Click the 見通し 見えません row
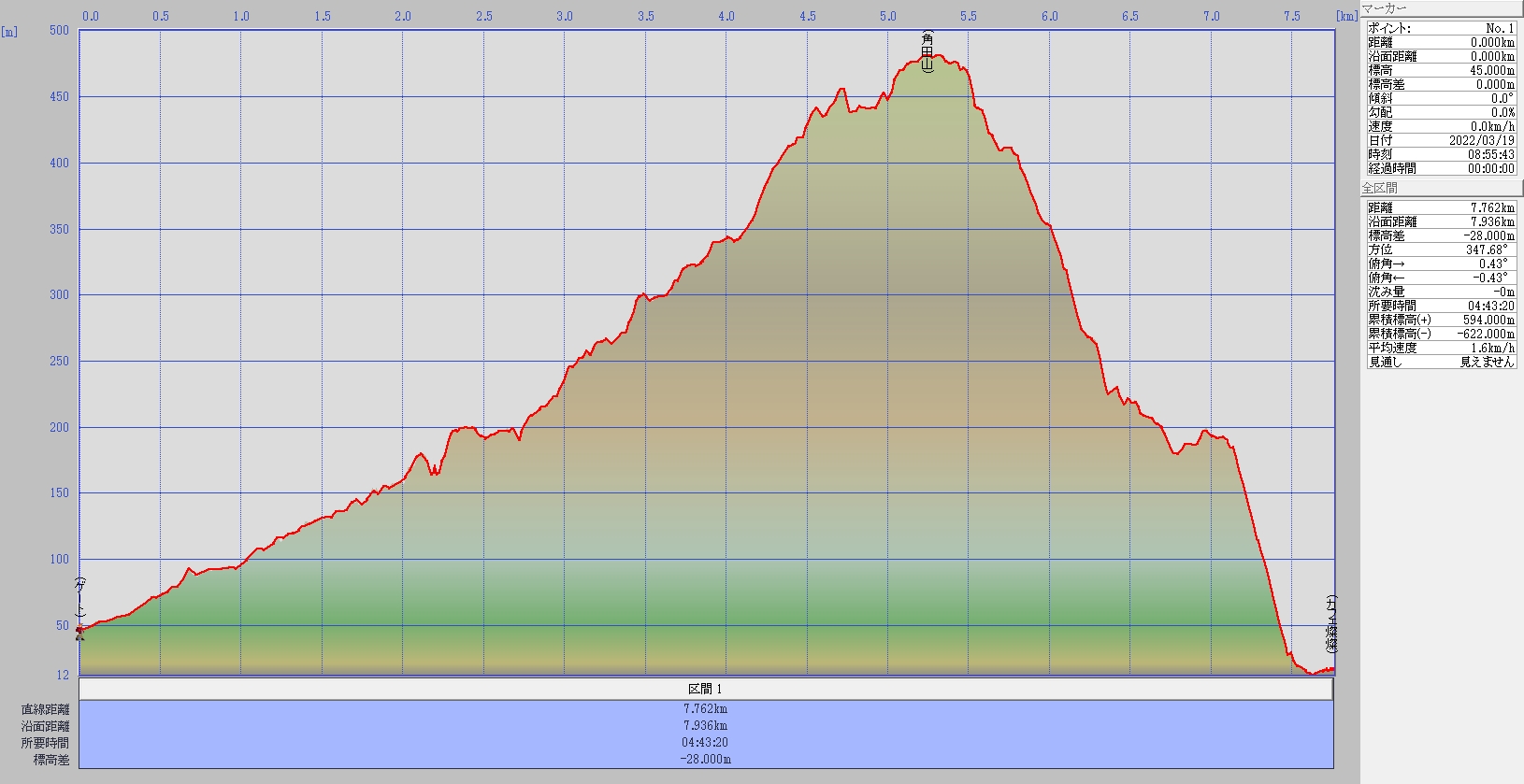Screen dimensions: 1524x784 (1441, 362)
